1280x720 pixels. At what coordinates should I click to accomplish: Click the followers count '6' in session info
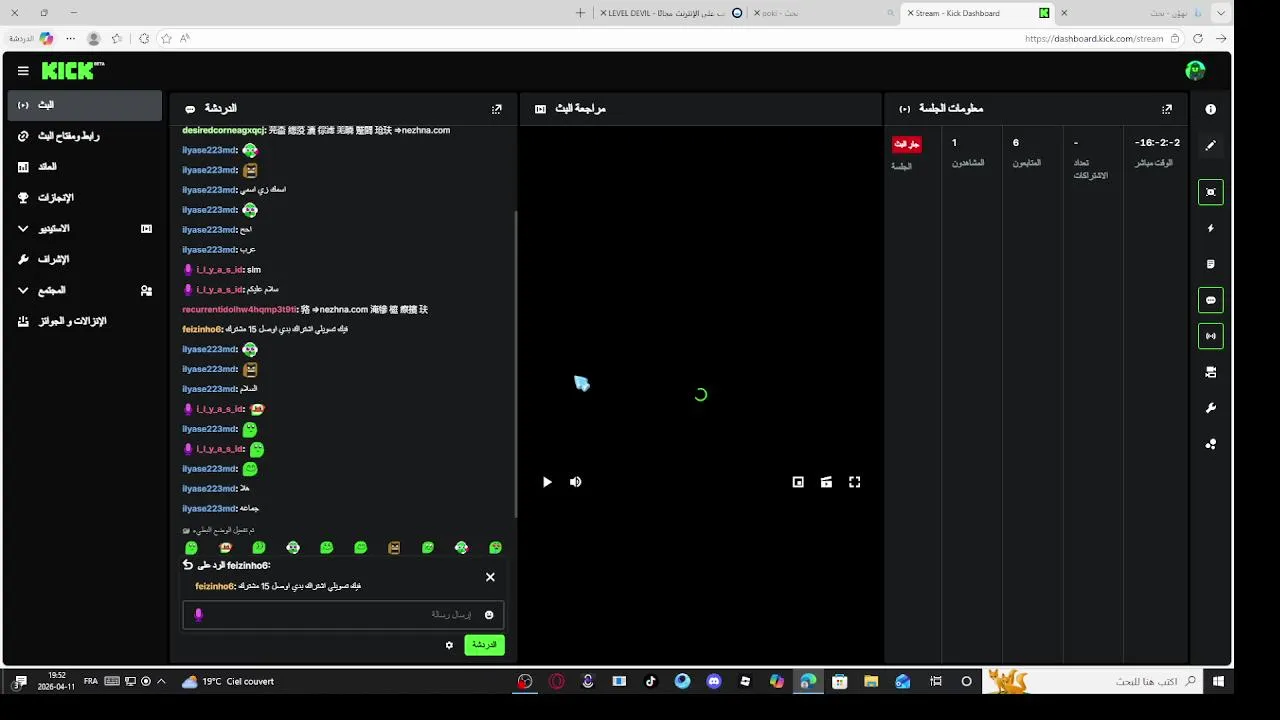click(1016, 143)
